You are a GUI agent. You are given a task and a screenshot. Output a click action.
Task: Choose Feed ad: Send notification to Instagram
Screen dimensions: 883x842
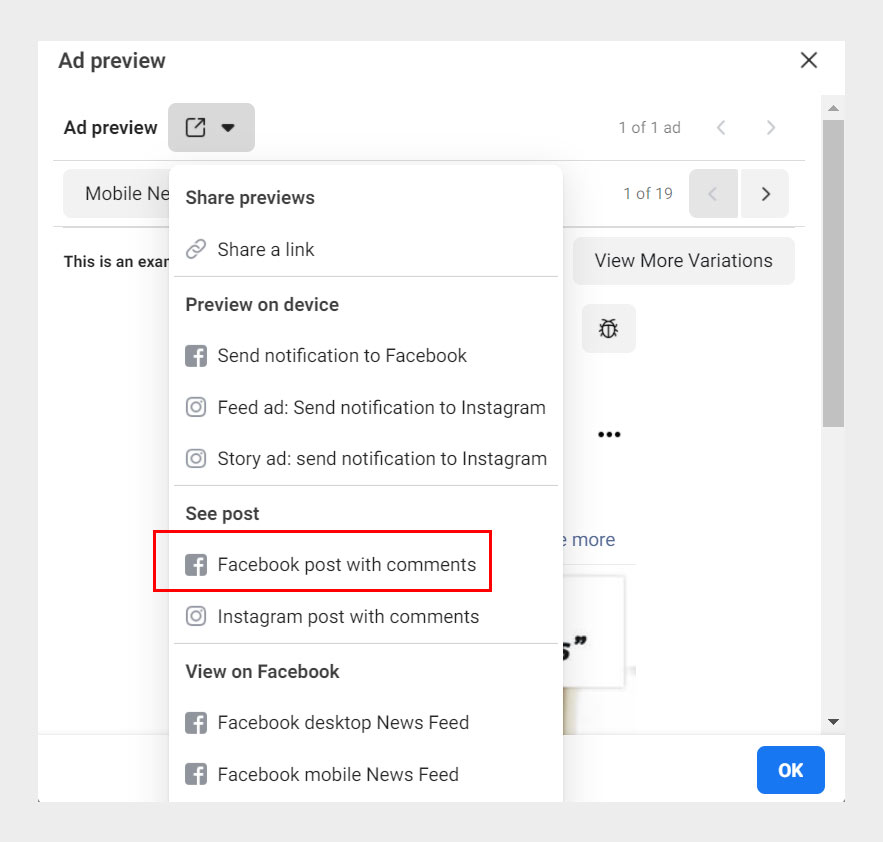click(x=366, y=407)
